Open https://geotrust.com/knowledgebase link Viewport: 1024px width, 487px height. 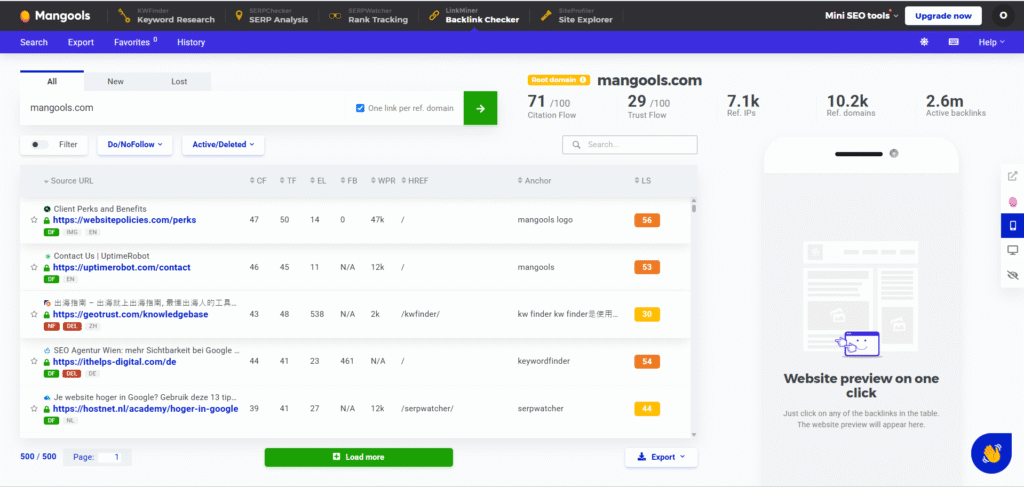131,315
